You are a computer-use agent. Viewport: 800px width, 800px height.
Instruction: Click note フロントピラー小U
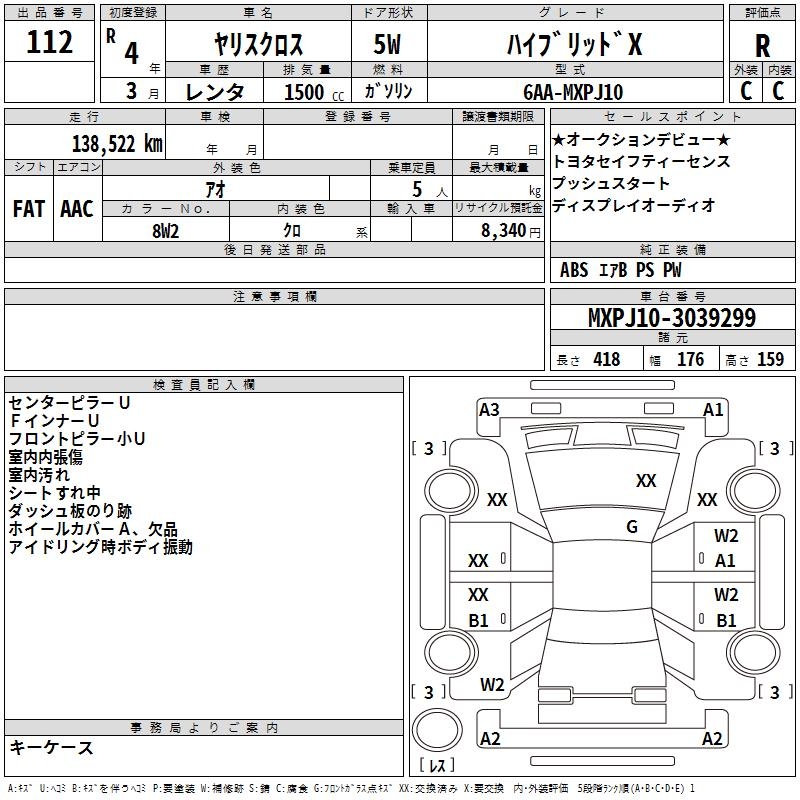(77, 438)
